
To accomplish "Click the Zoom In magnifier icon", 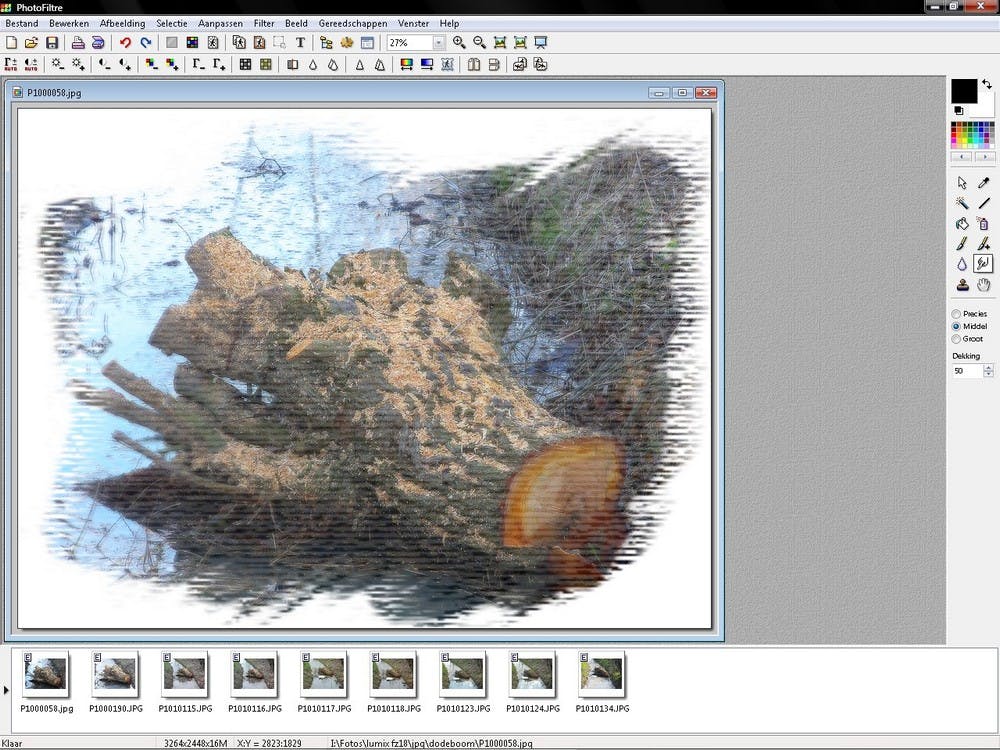I will [x=459, y=43].
